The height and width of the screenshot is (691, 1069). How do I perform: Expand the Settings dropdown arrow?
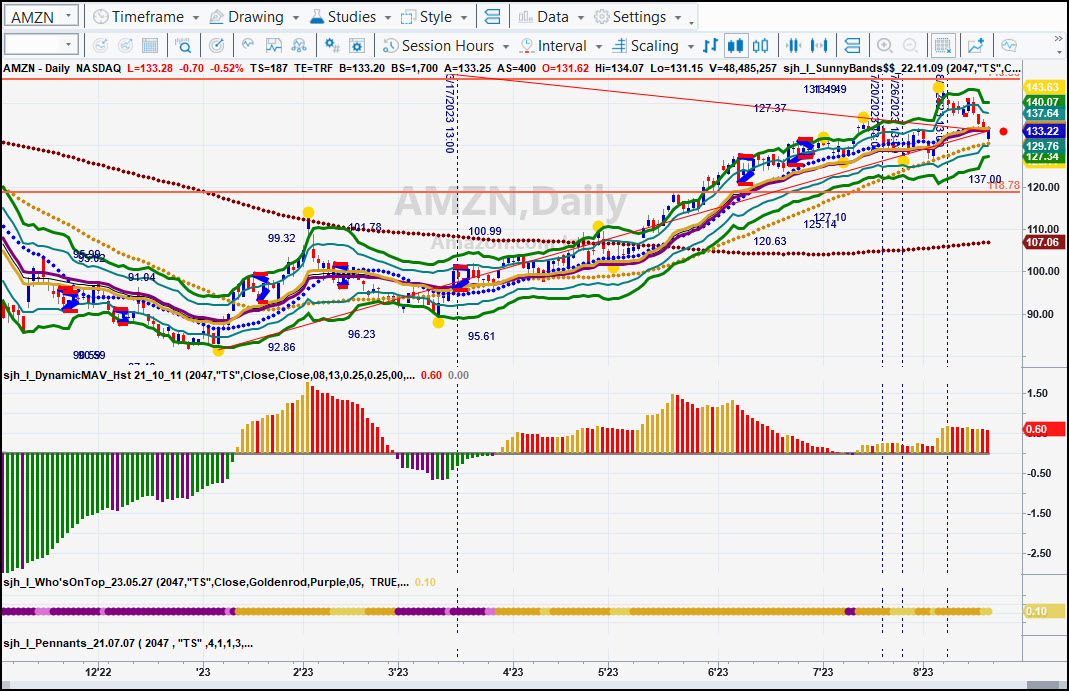[678, 17]
